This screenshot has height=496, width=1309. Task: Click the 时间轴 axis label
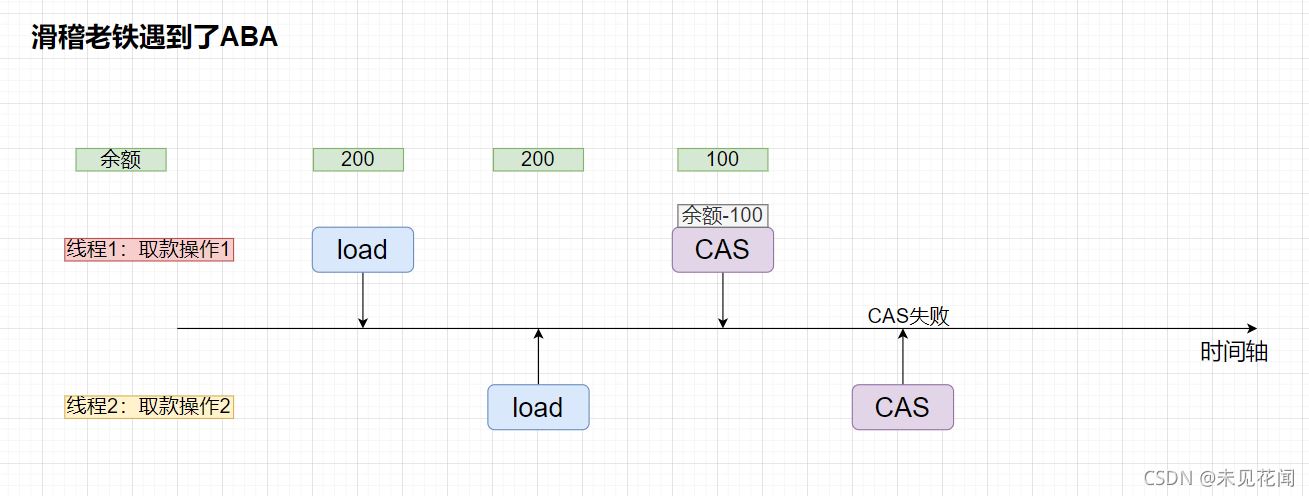tap(1234, 352)
